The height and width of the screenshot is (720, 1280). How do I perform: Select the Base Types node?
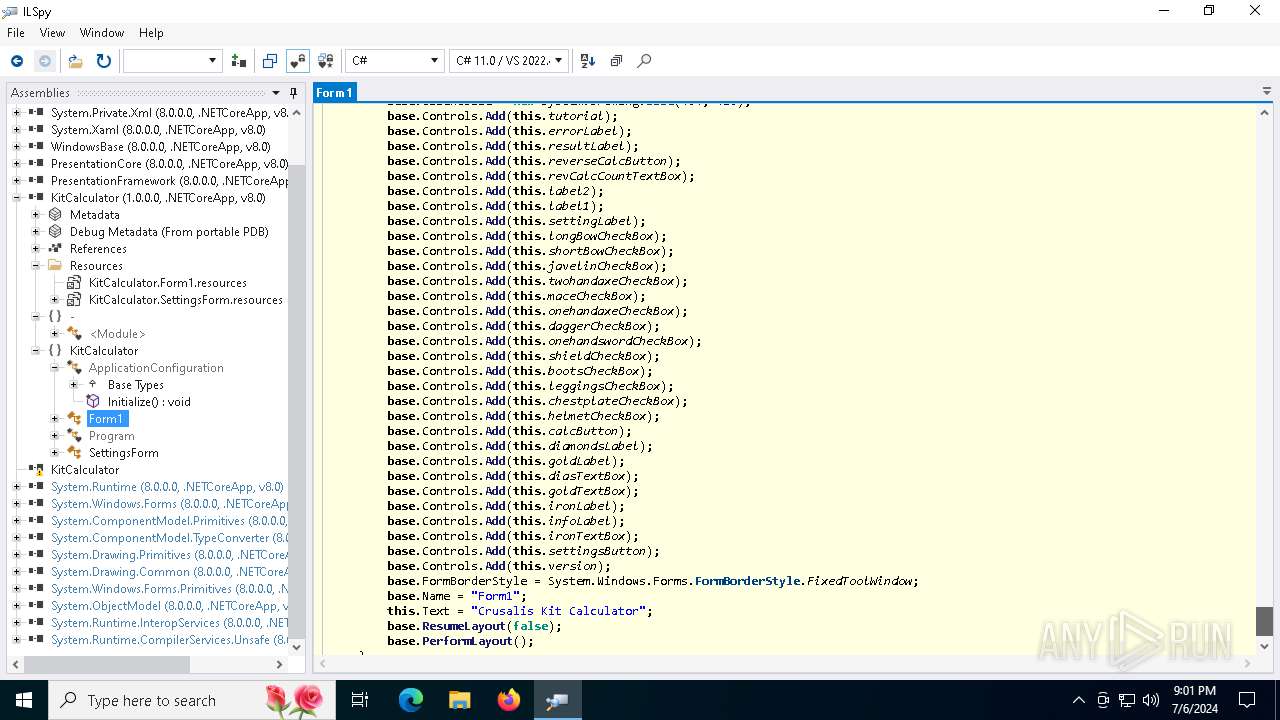tap(136, 385)
